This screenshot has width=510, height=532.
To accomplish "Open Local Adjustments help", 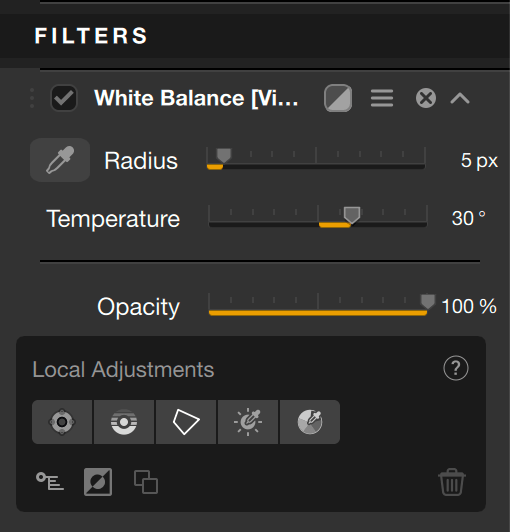I will pos(456,368).
